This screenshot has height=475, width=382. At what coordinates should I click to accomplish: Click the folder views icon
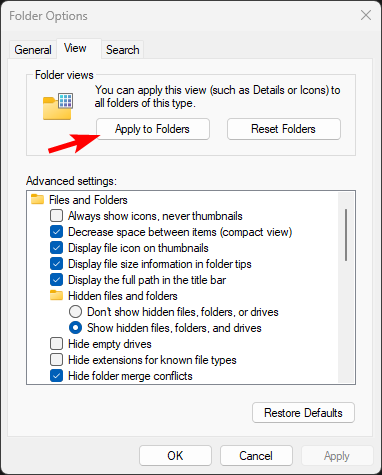[x=58, y=106]
